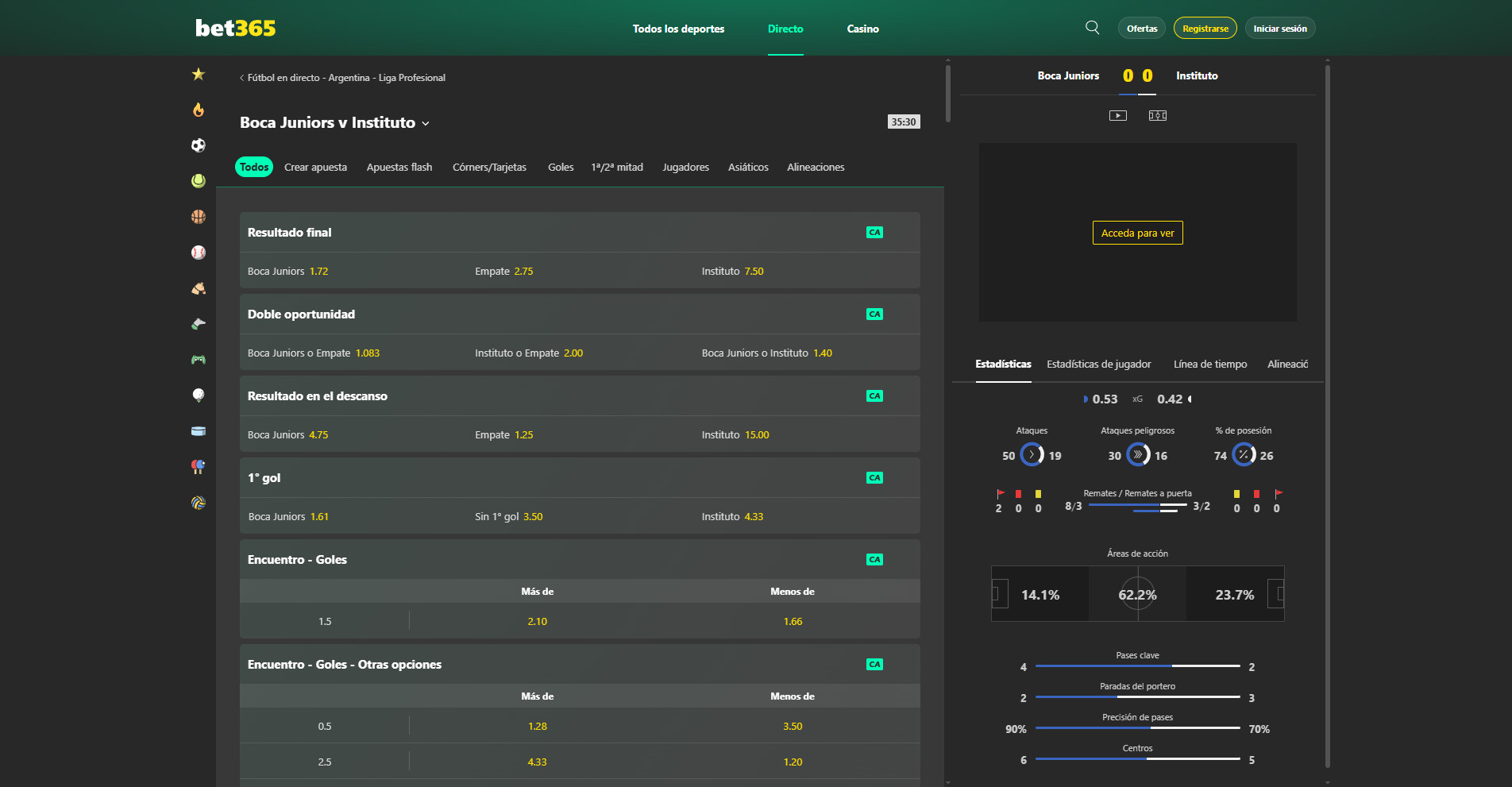Click the CA badge on Doble oportunidad

874,314
